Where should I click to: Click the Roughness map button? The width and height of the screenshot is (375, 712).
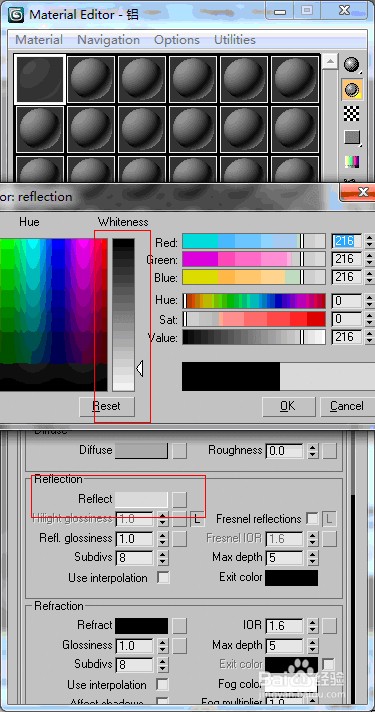pyautogui.click(x=330, y=451)
